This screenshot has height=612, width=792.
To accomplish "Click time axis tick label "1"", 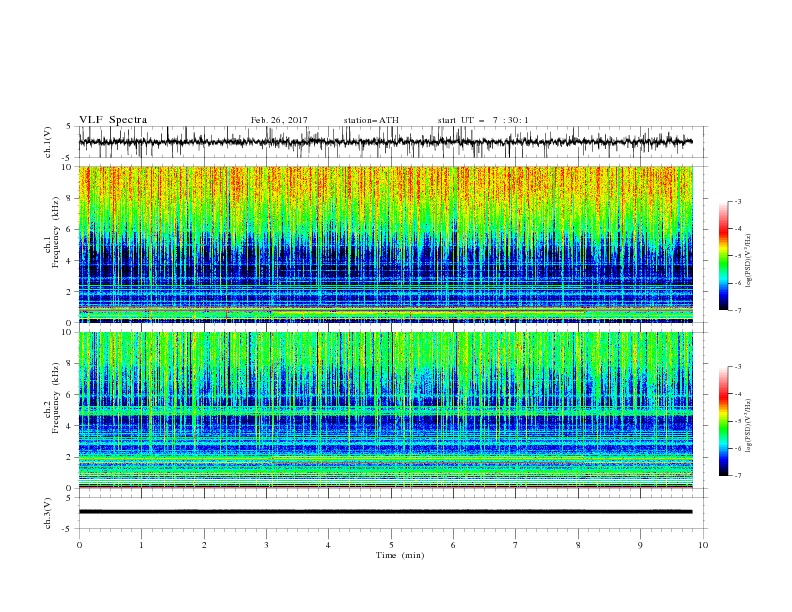I will coord(141,545).
